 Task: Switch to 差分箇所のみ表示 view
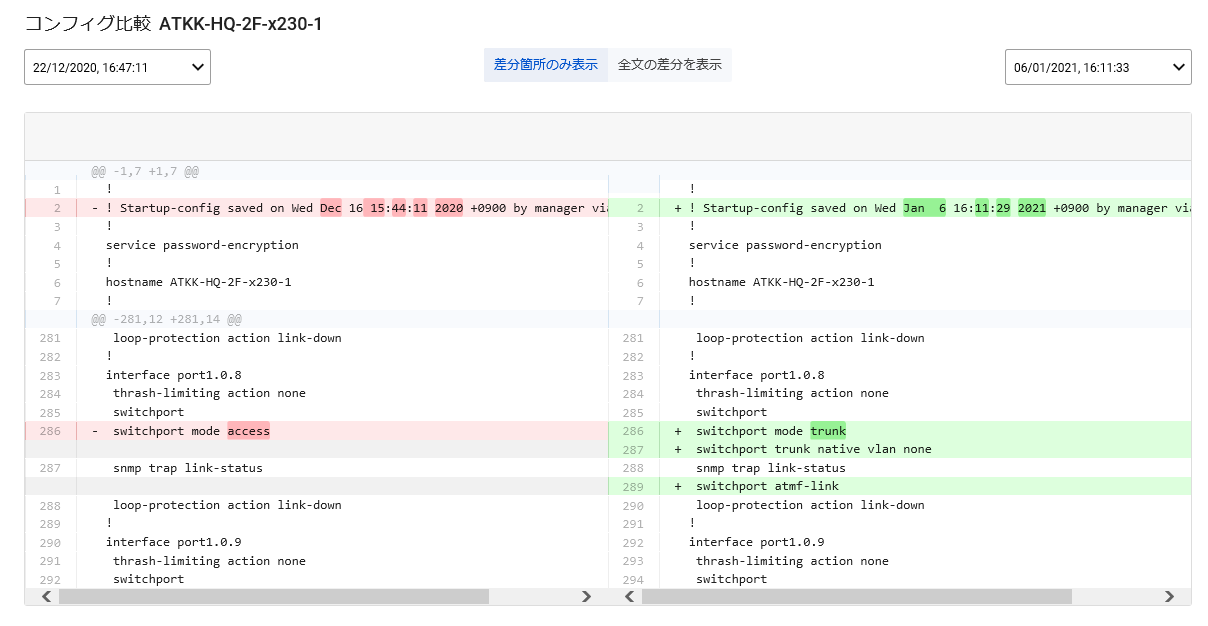point(545,65)
